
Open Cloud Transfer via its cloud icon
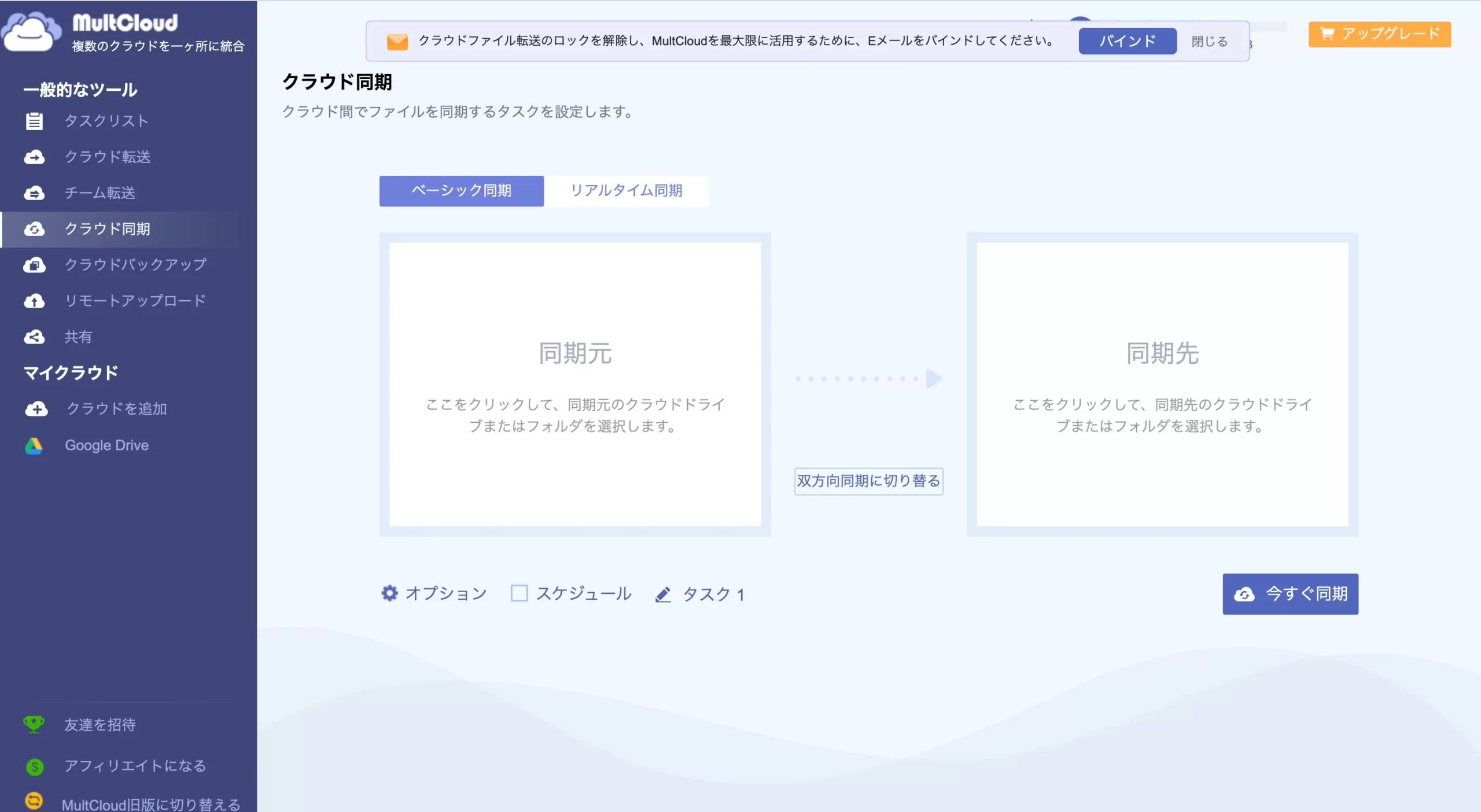[x=34, y=157]
